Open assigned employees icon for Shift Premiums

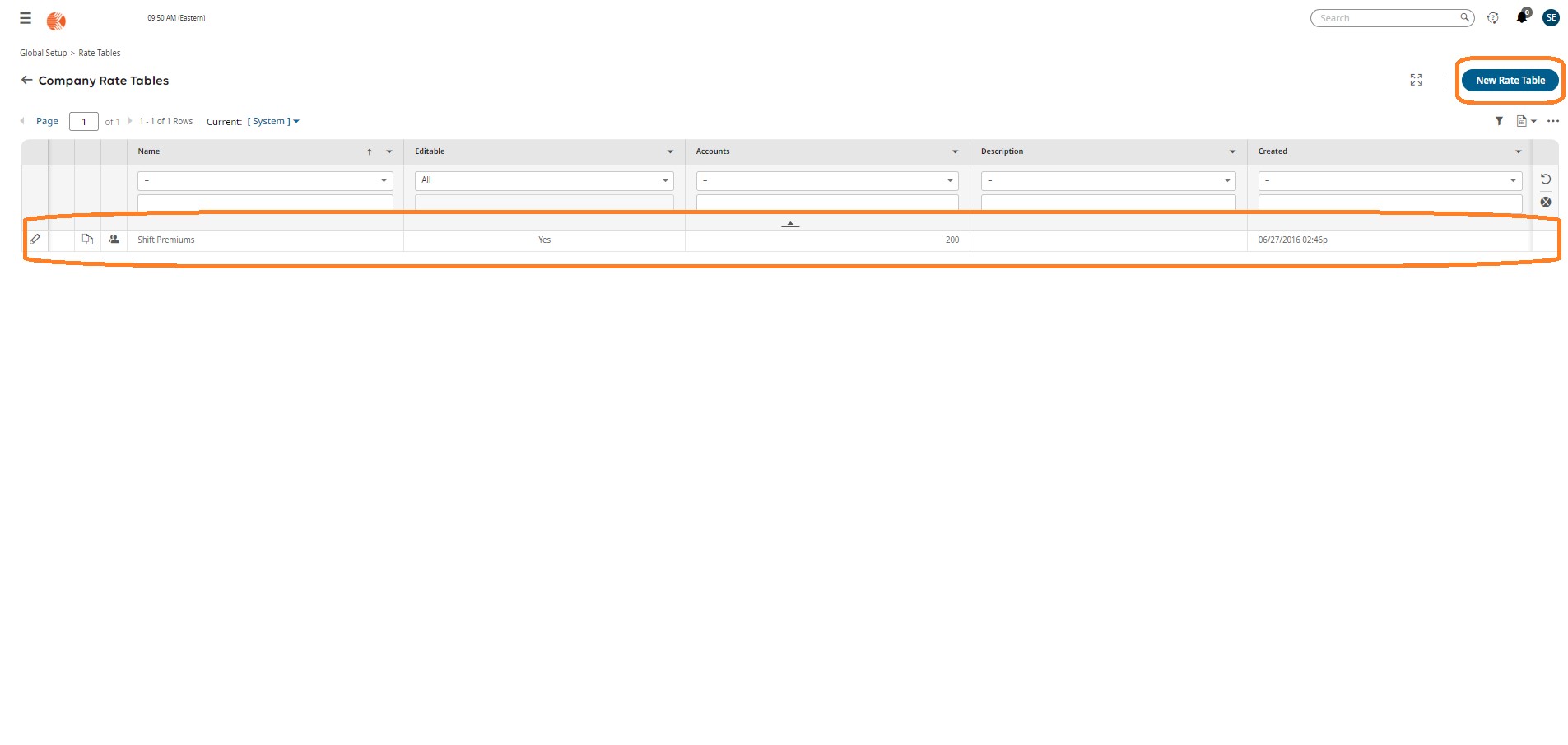[114, 240]
